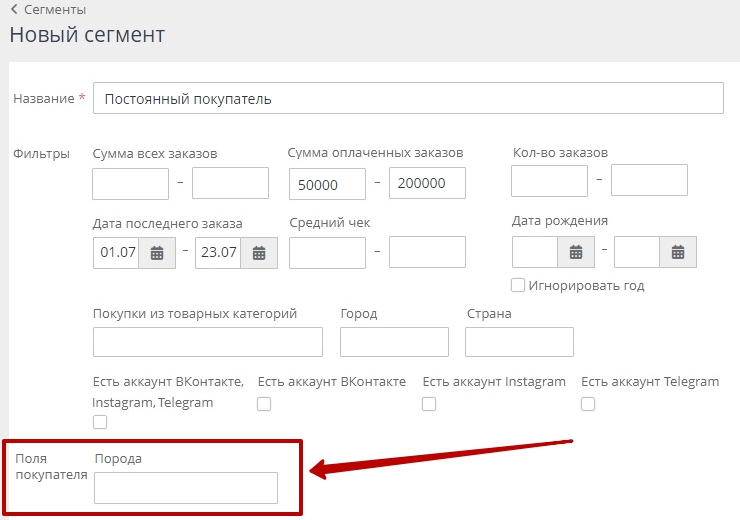Open calendar for birth date start
This screenshot has height=520, width=740.
[575, 252]
